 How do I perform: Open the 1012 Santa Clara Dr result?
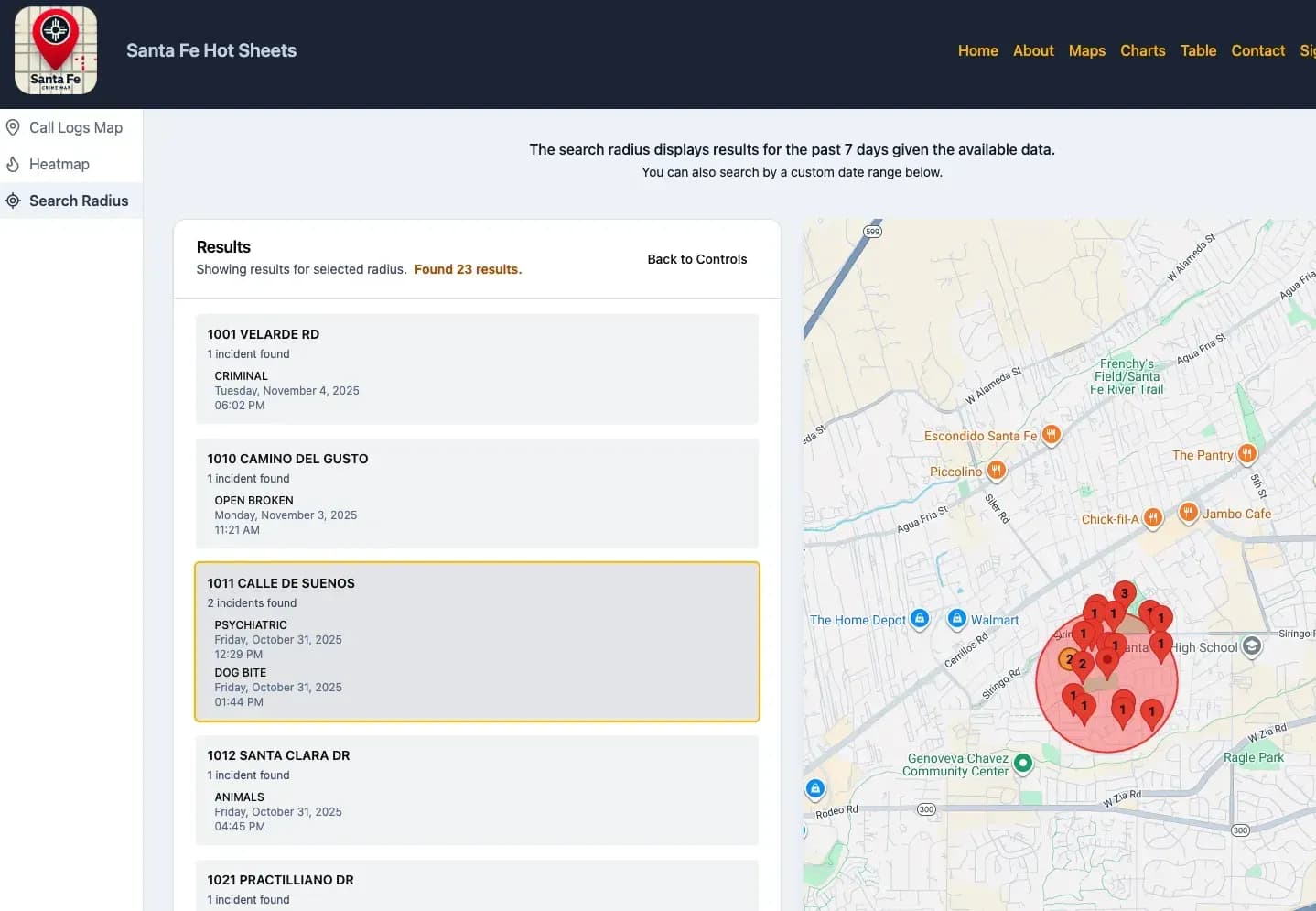click(477, 790)
